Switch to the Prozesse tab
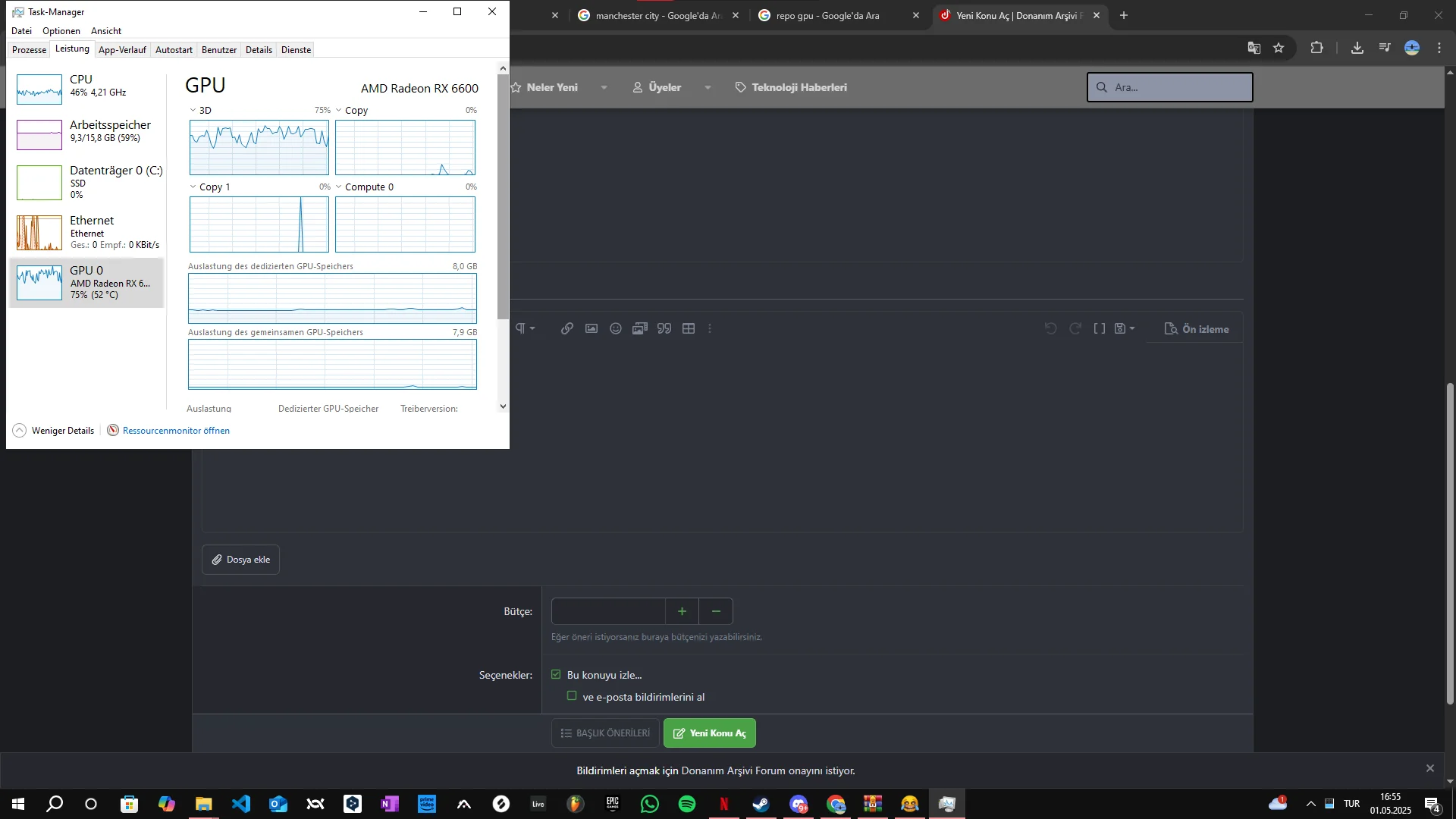This screenshot has width=1456, height=819. click(x=29, y=50)
